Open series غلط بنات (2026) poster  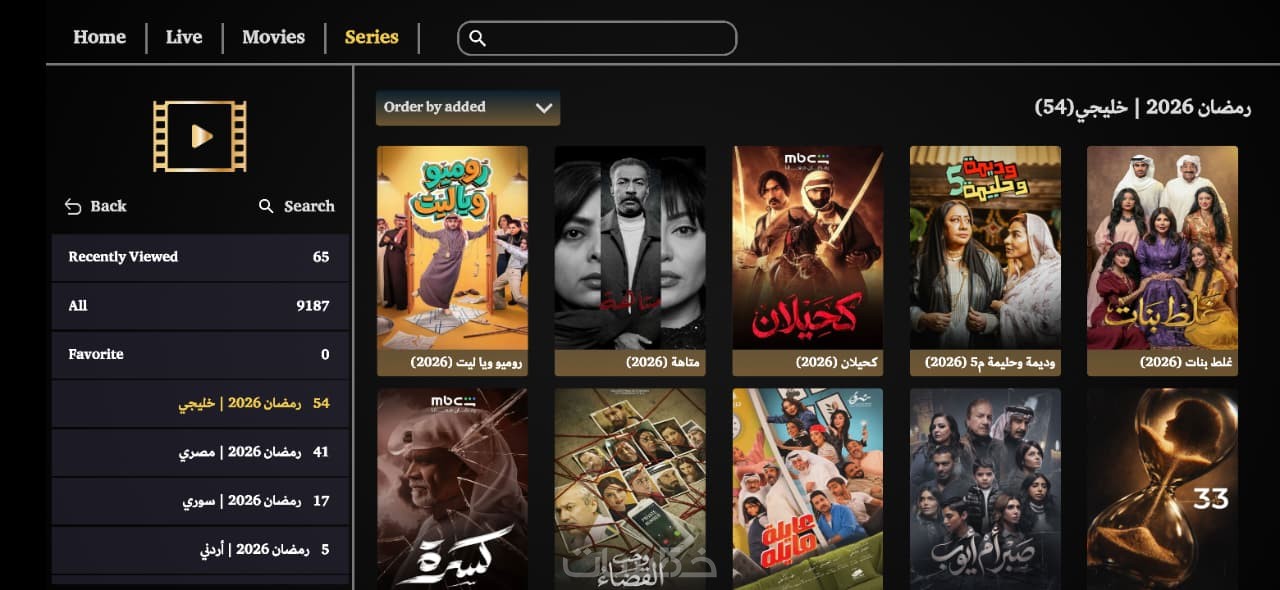coord(1162,260)
